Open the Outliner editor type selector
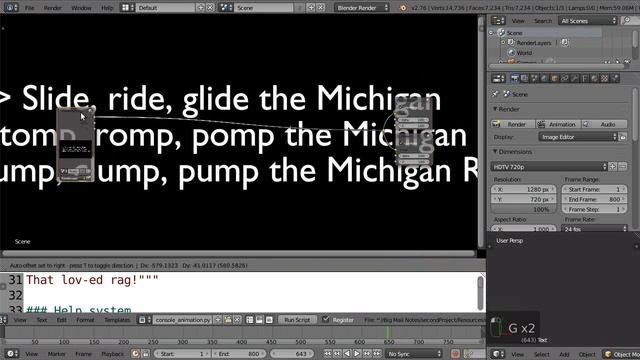640x360 pixels. 498,20
